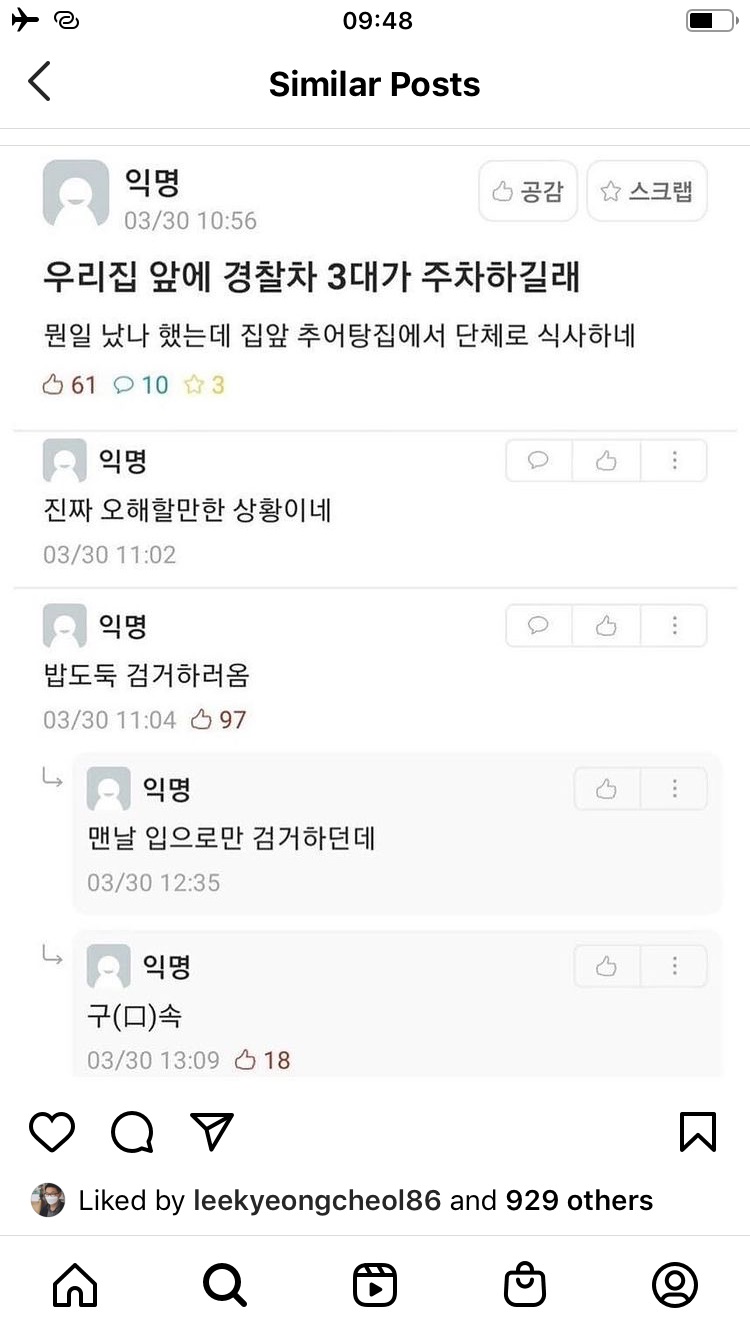Go to the Home tab
This screenshot has width=750, height=1334.
coord(75,1285)
